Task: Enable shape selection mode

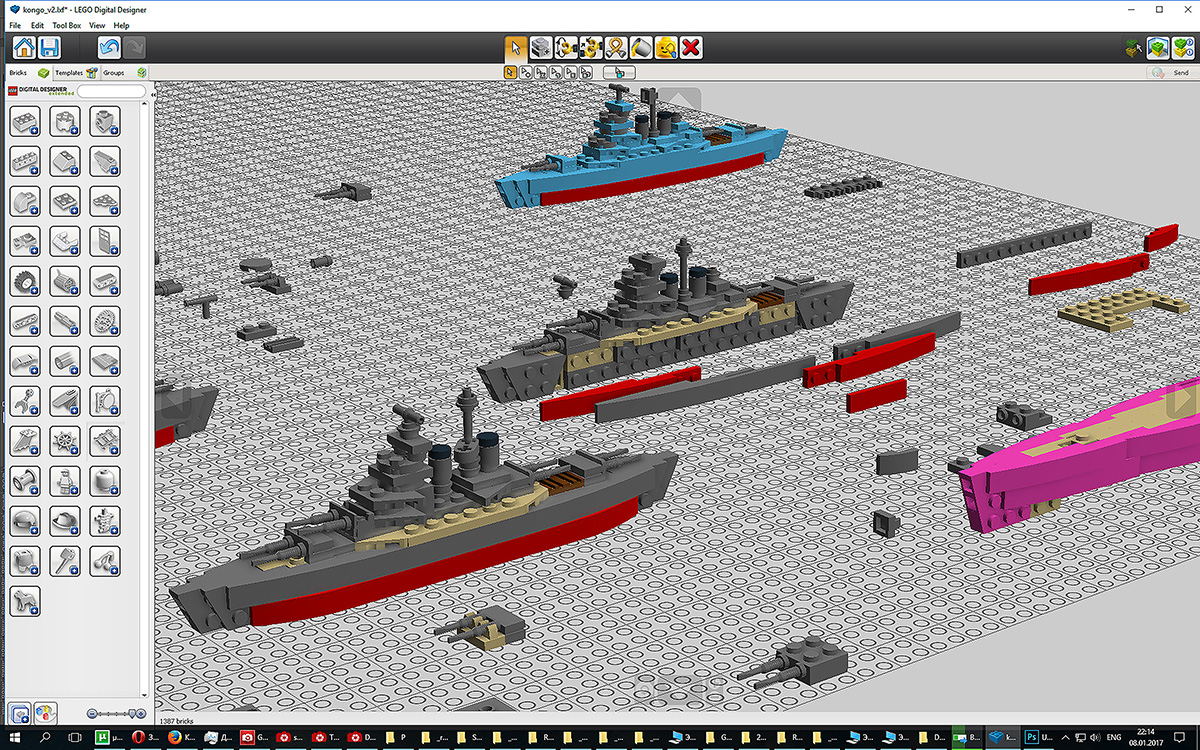Action: pos(571,72)
